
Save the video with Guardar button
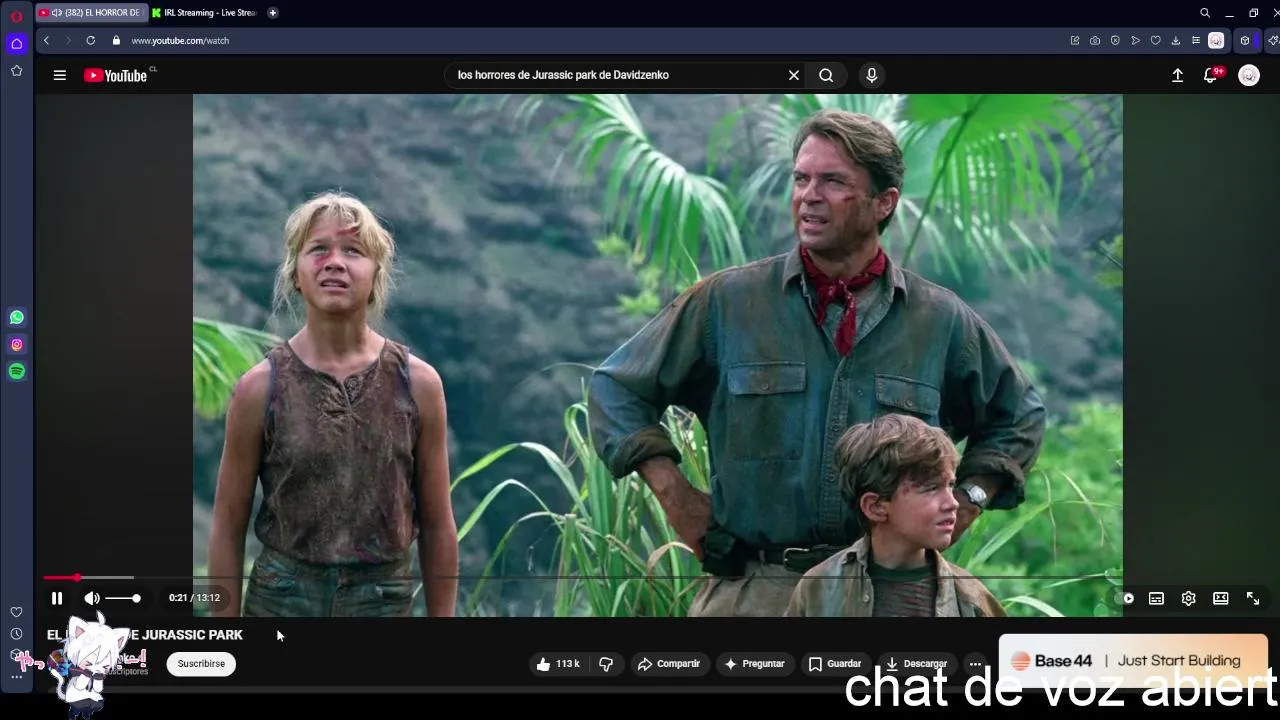click(x=834, y=664)
